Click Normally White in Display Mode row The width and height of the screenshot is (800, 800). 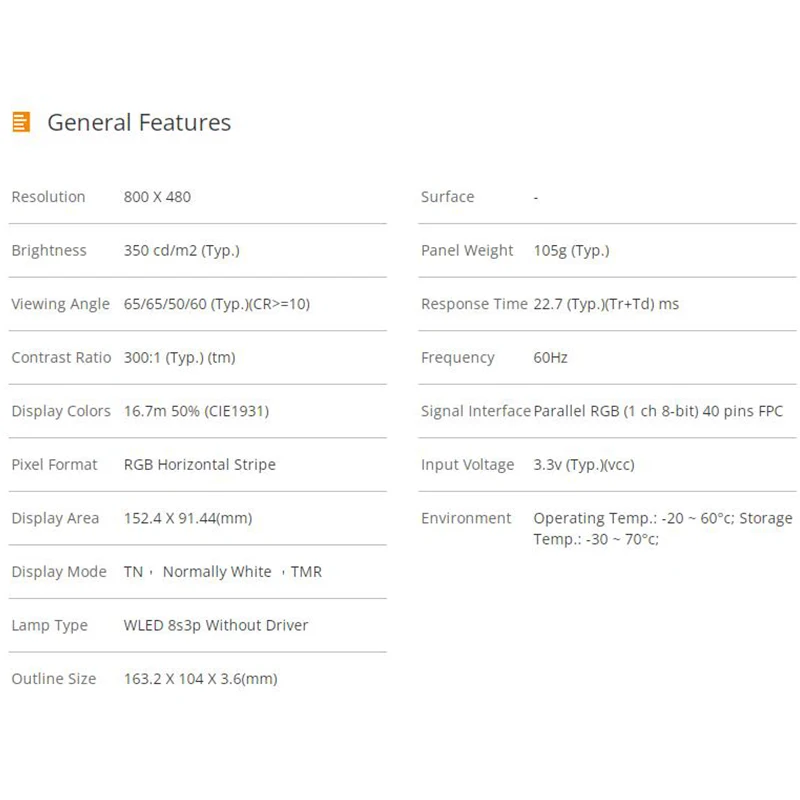tap(217, 572)
